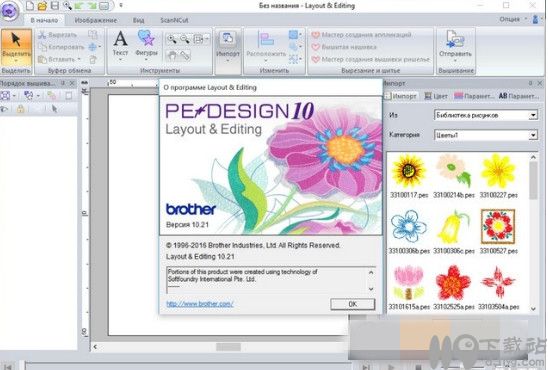Switch to the Импорт panel tab

401,96
